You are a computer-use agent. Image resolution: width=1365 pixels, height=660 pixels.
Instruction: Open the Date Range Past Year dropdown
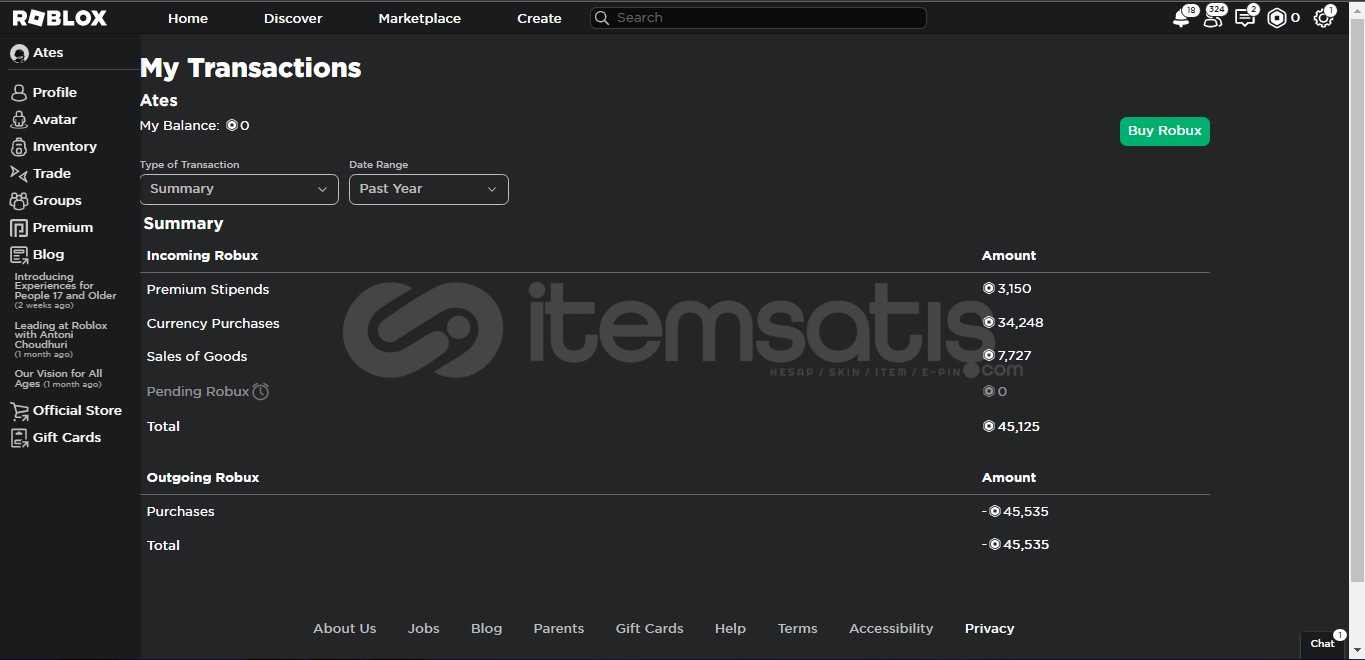pyautogui.click(x=429, y=189)
